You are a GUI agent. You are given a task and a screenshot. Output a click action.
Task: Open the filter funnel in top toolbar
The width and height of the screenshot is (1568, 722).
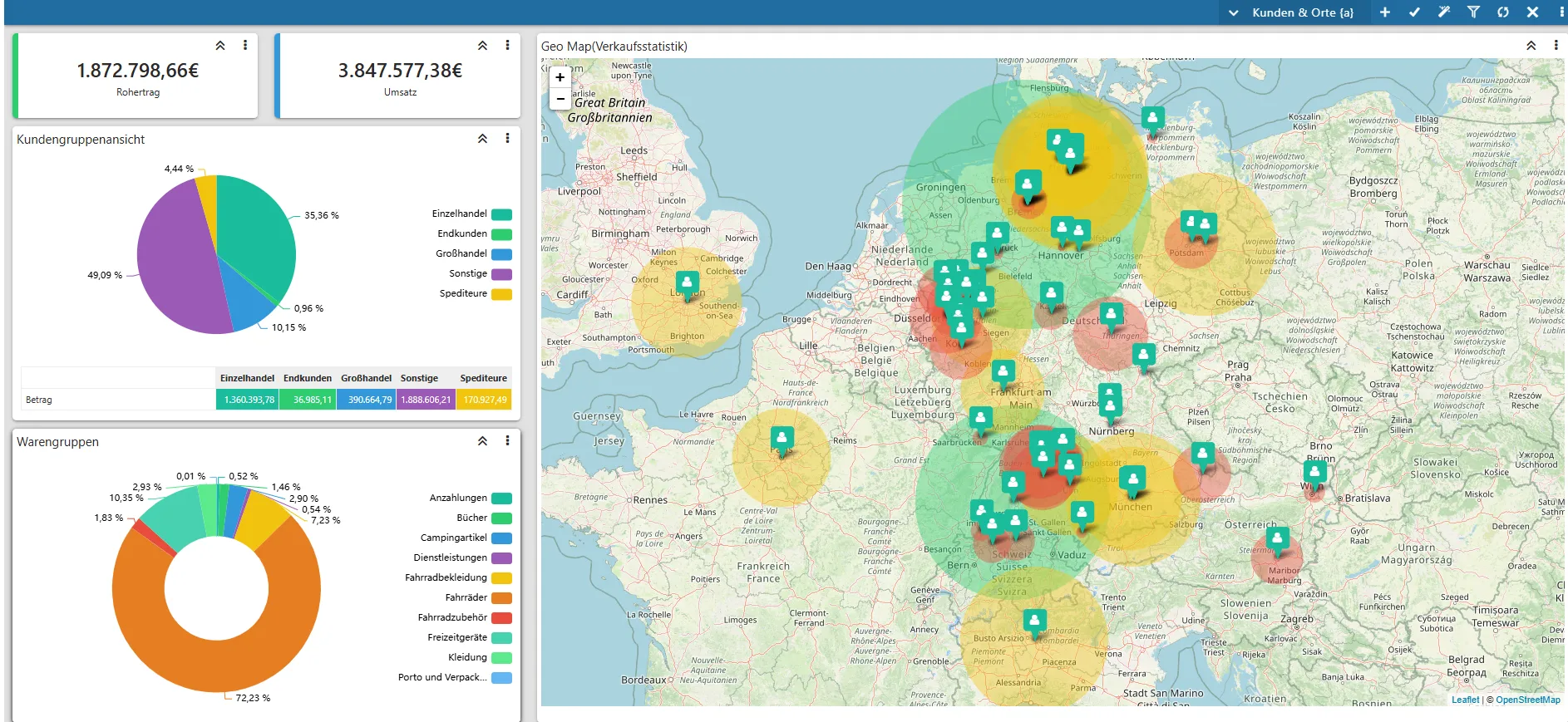(1473, 12)
